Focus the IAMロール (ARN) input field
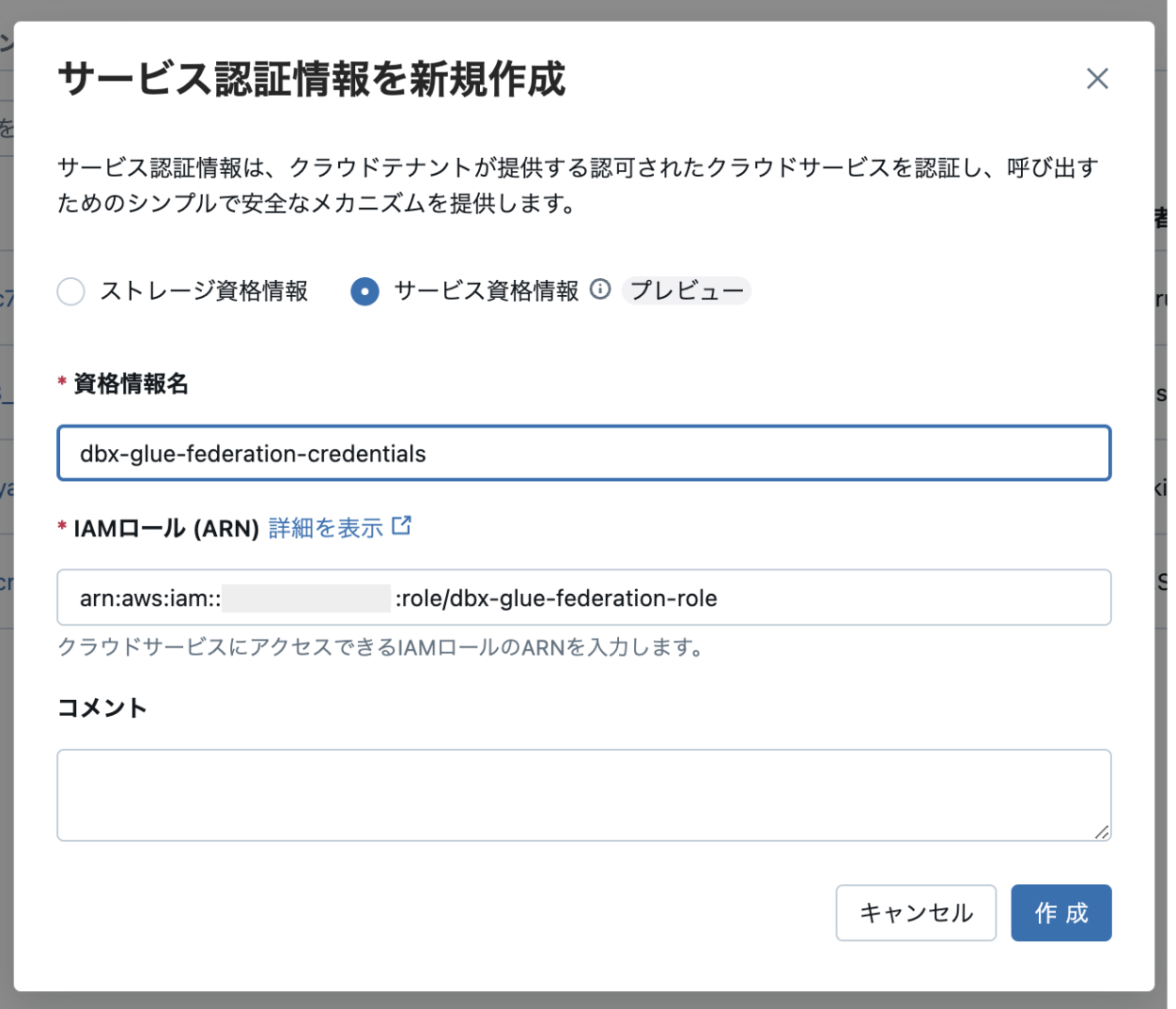Viewport: 1176px width, 1009px height. pyautogui.click(x=584, y=598)
